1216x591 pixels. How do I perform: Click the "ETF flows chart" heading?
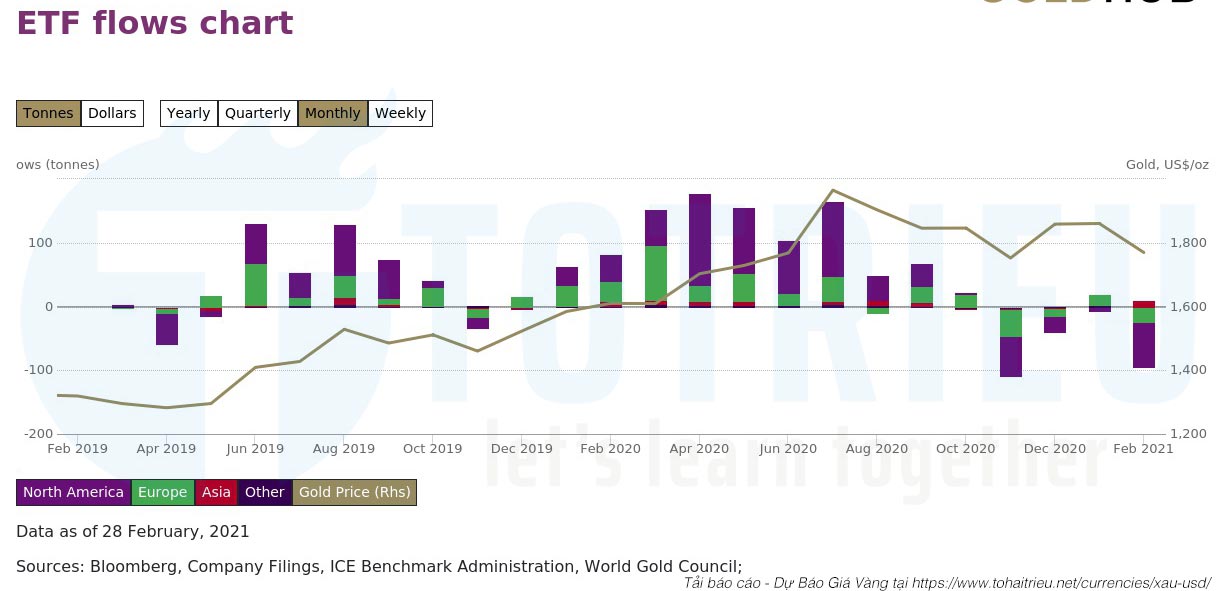[x=155, y=22]
